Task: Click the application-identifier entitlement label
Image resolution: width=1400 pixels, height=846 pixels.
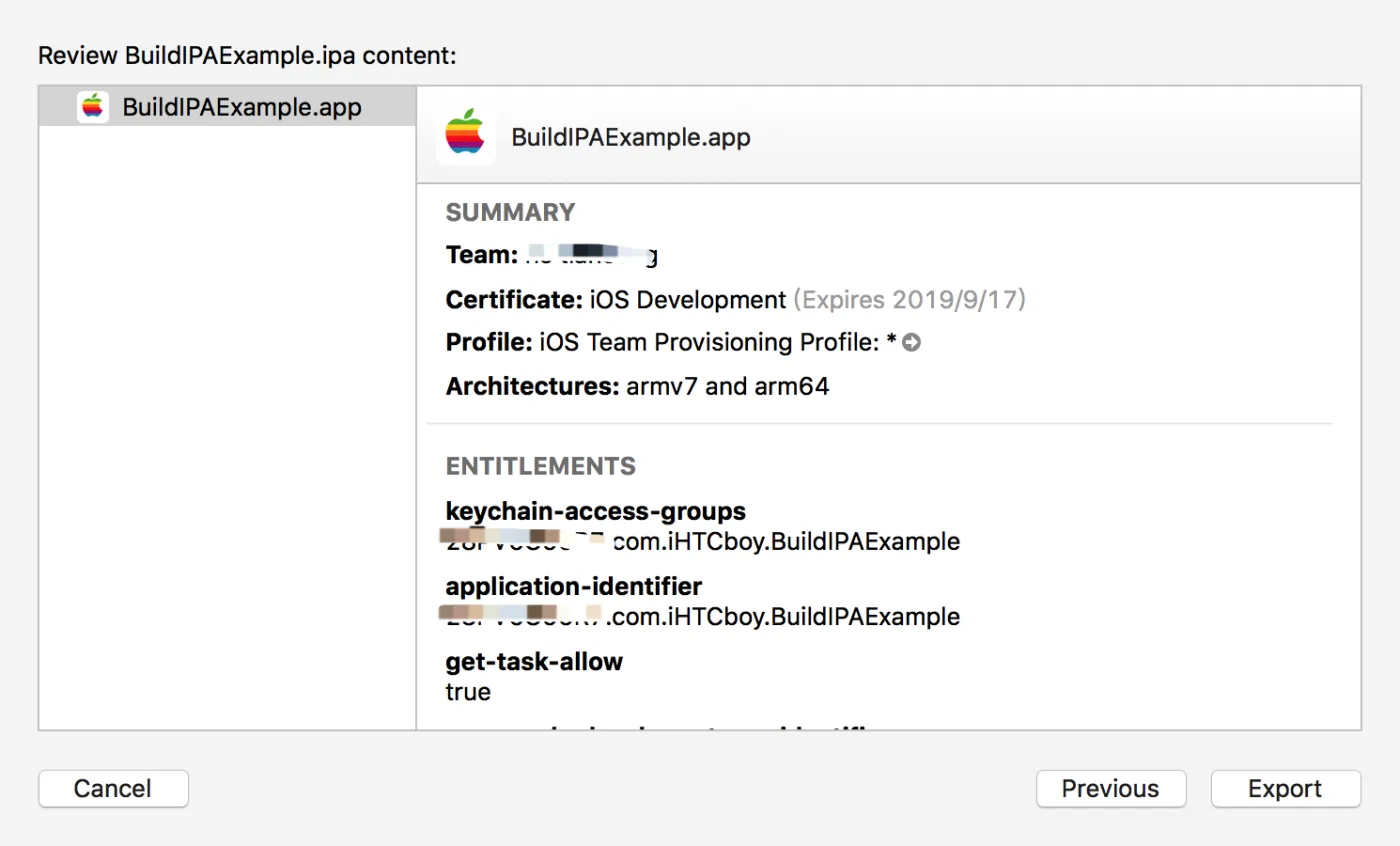Action: (x=573, y=586)
